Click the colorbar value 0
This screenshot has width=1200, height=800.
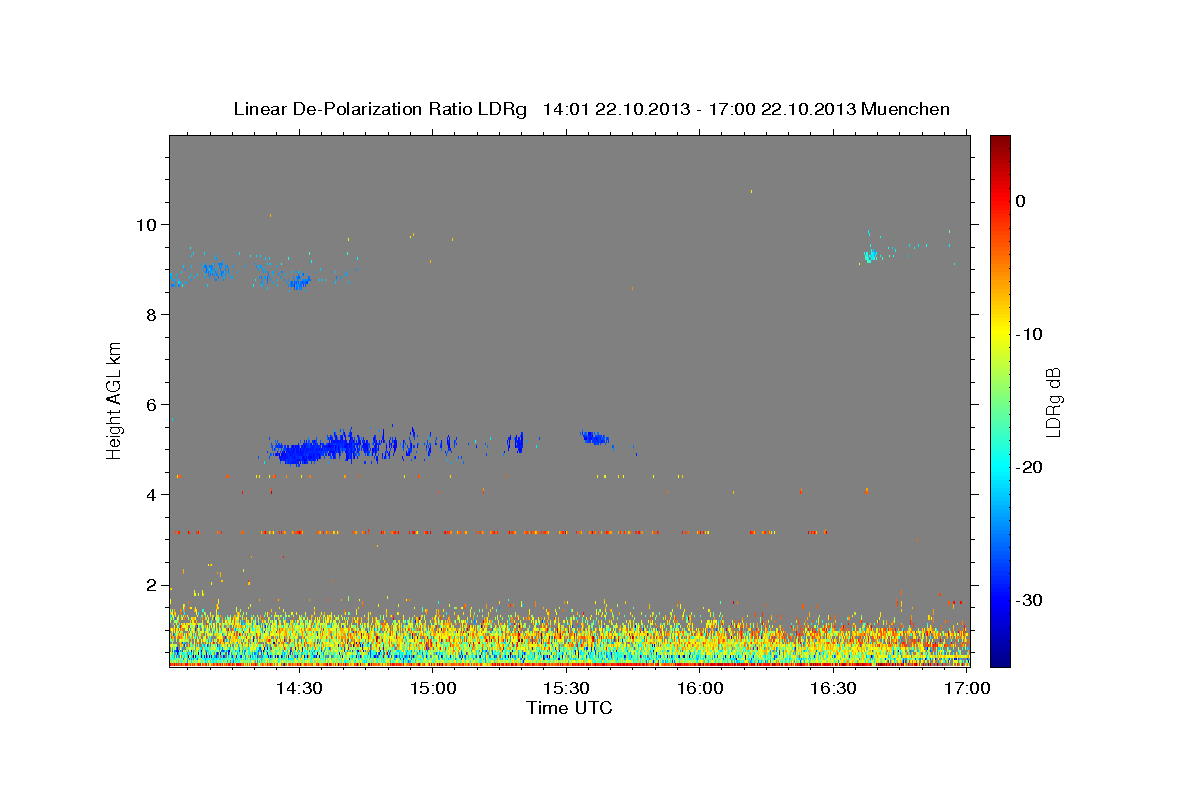(1021, 201)
